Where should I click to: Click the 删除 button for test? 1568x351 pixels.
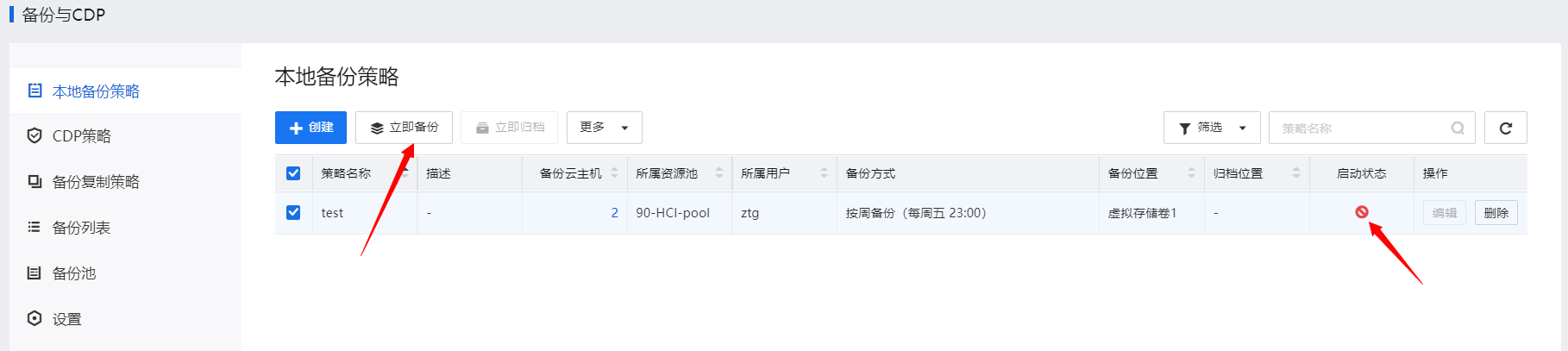[1496, 213]
